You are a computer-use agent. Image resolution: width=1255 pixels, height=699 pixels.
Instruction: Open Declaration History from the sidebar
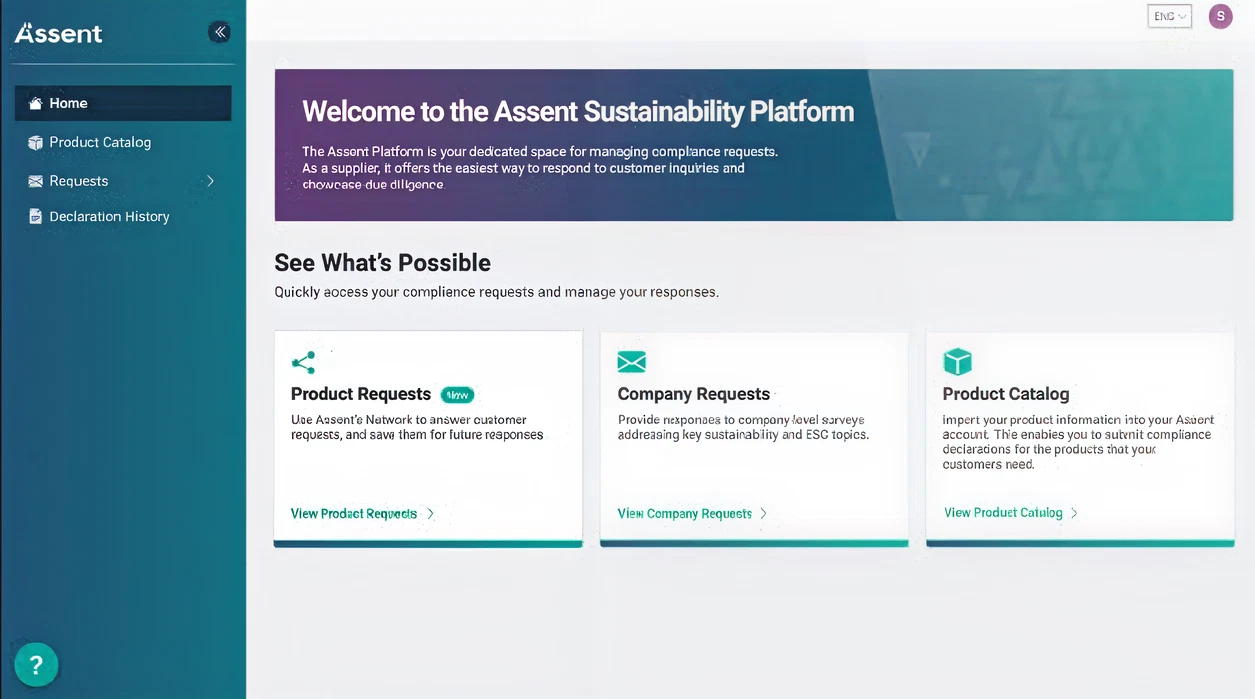pyautogui.click(x=109, y=216)
